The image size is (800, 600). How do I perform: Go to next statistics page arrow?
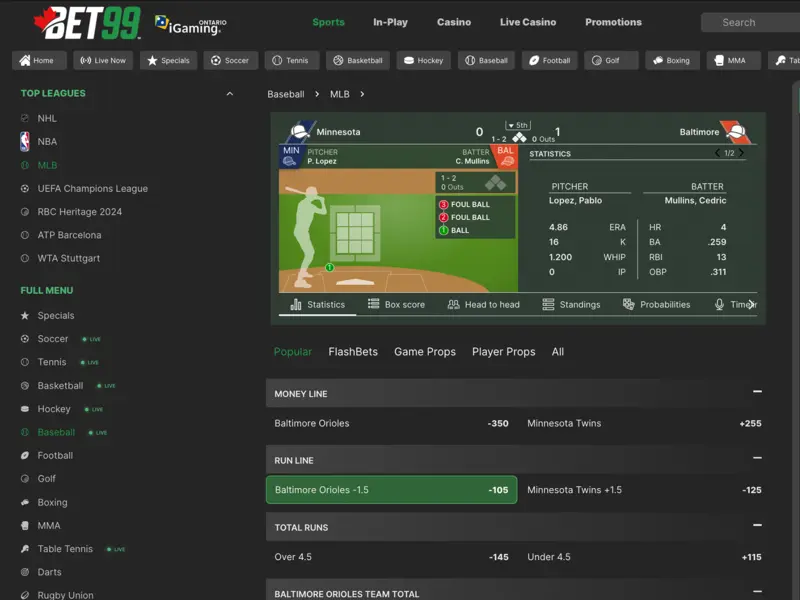coord(741,153)
